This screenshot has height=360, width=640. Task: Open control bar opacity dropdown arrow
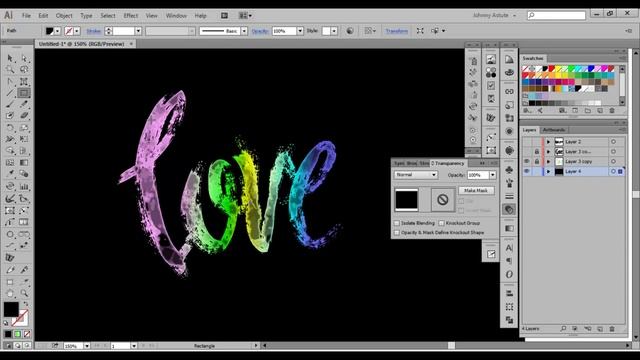coord(300,31)
